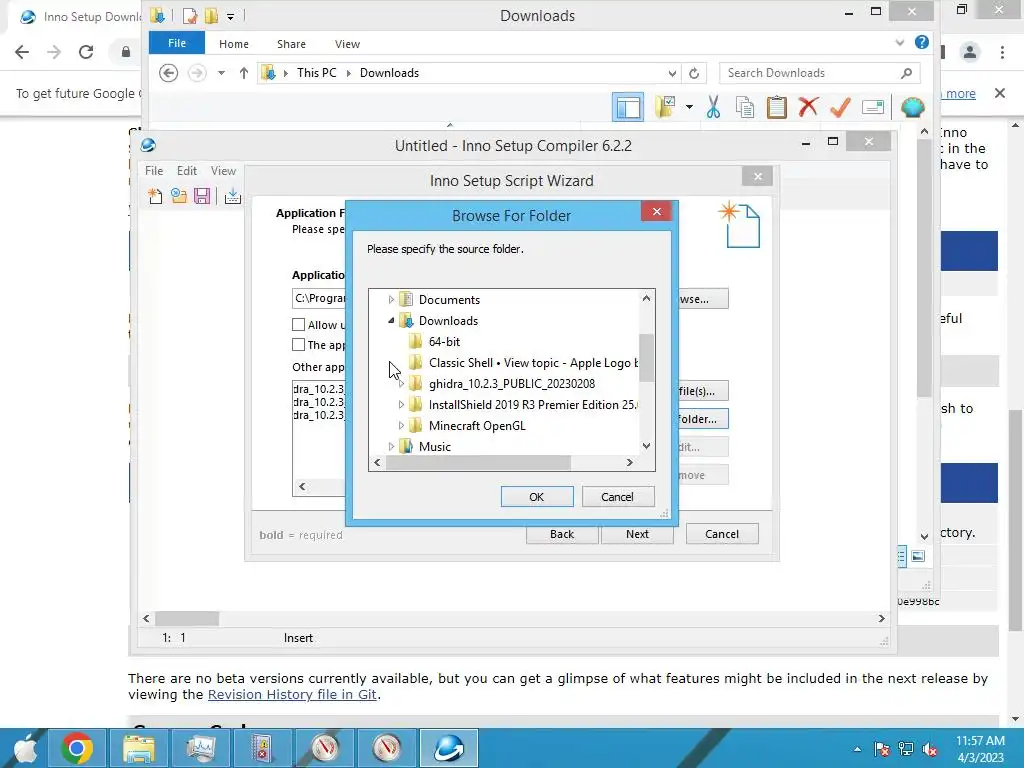The width and height of the screenshot is (1024, 768).
Task: Open the address bar history dropdown
Action: pos(672,73)
